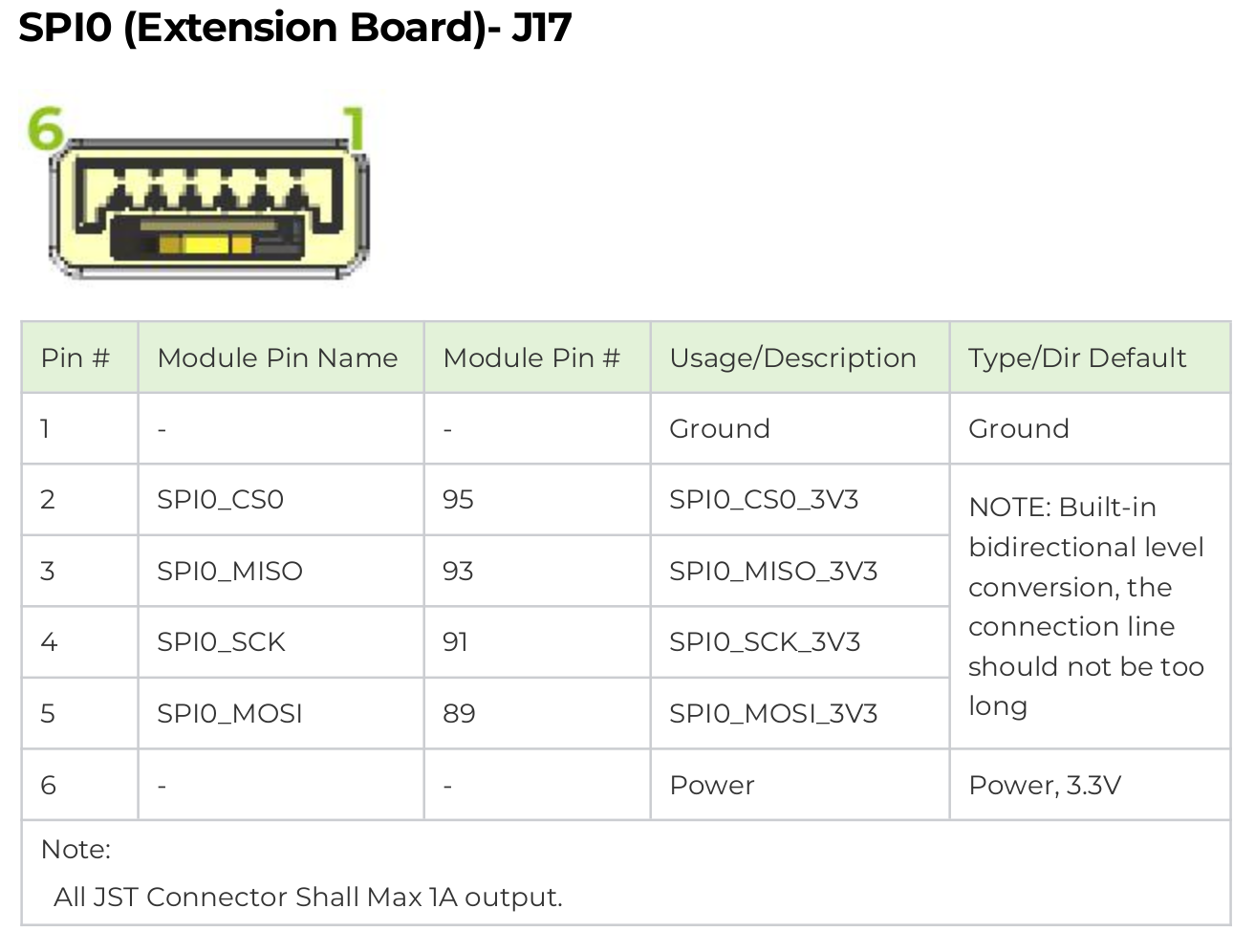The image size is (1255, 952).
Task: Click the green pin 6 label on connector
Action: click(45, 128)
